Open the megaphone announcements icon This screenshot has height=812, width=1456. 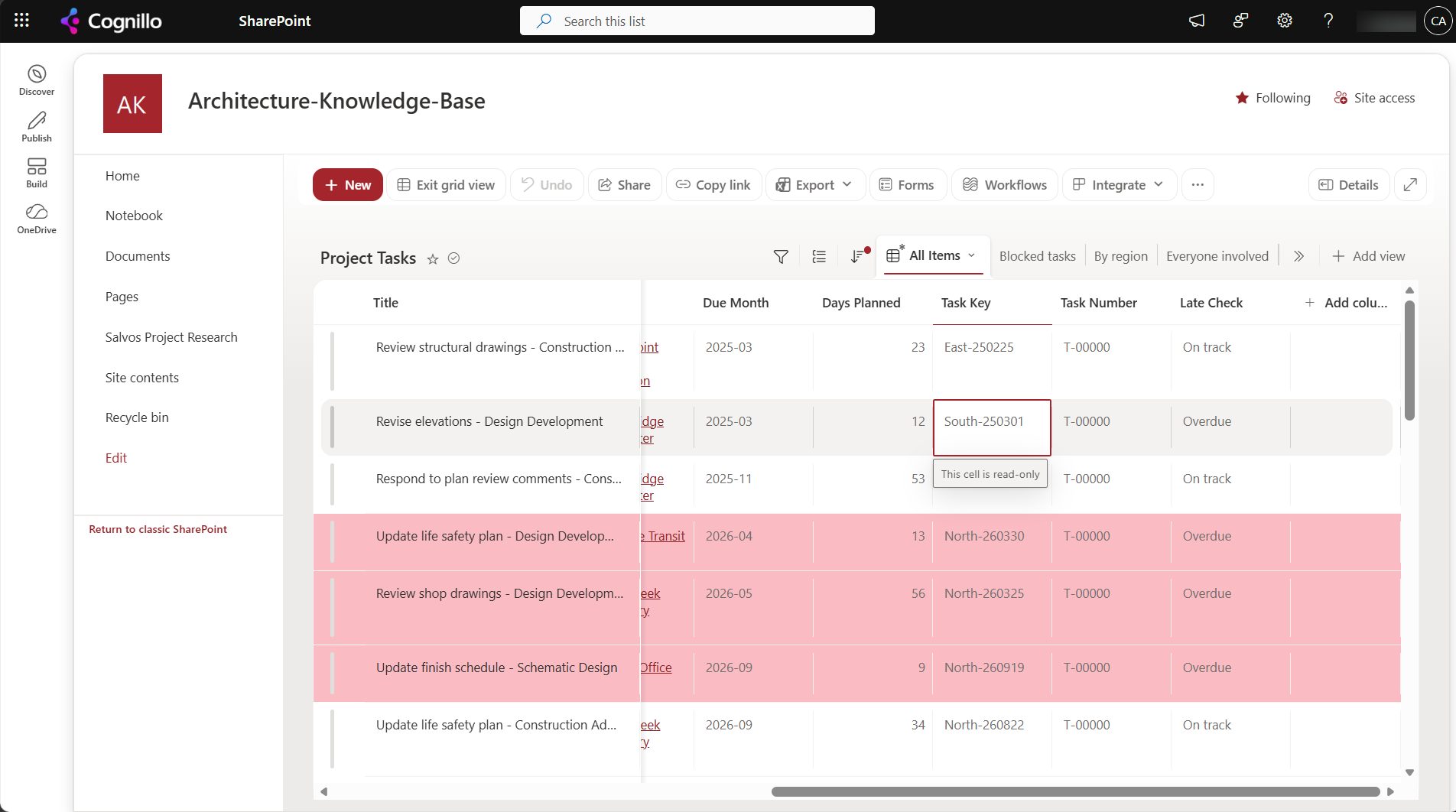pos(1197,21)
